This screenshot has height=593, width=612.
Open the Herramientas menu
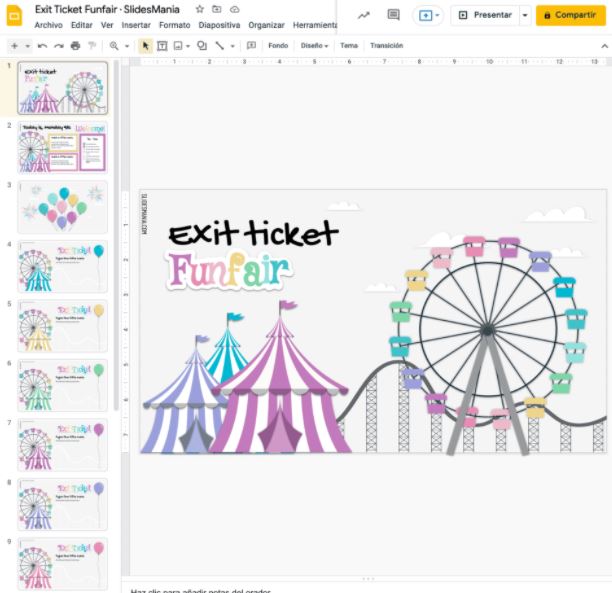(315, 25)
